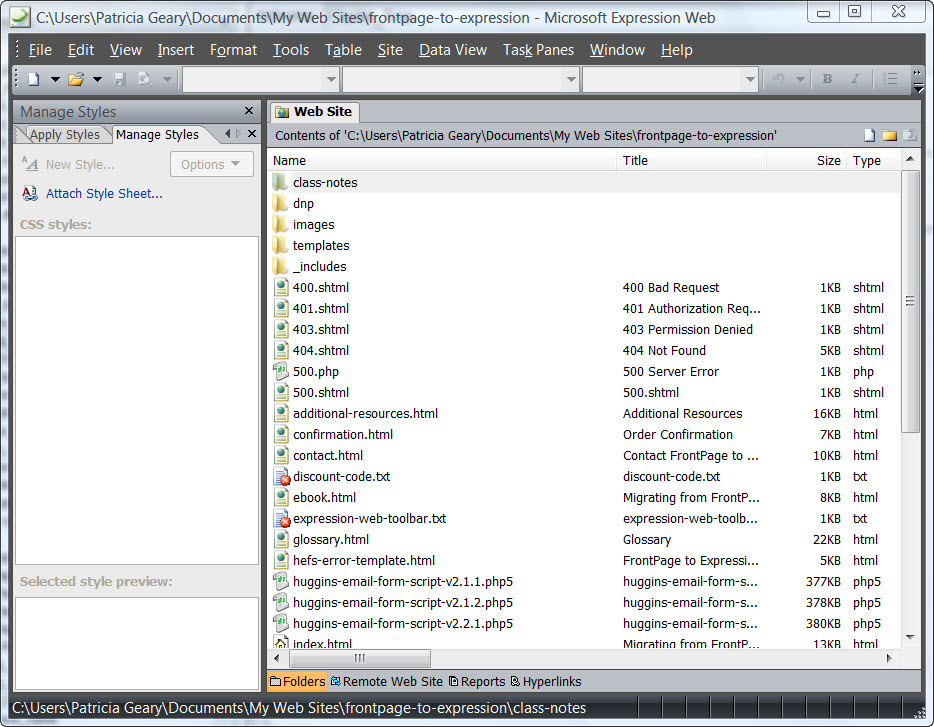Click the Attach Style Sheet link
Screen dimensions: 934x727
104,194
